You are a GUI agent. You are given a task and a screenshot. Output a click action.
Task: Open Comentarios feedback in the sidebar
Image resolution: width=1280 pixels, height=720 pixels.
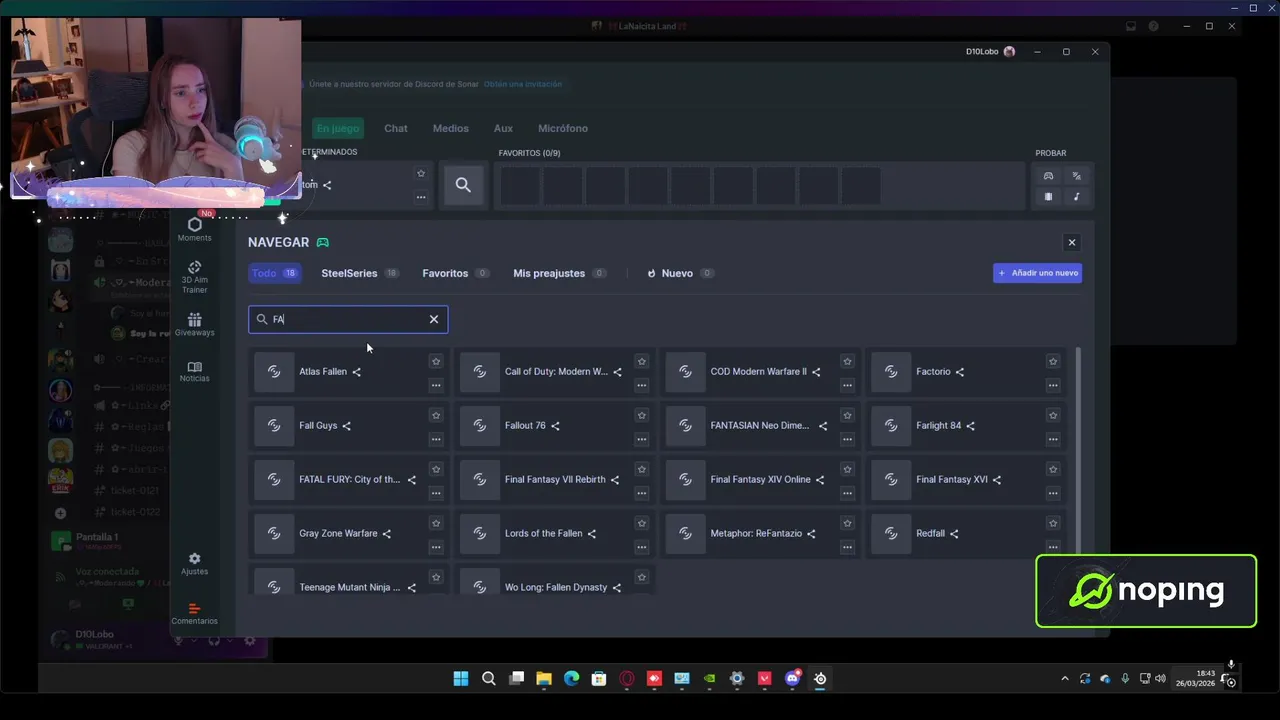tap(194, 614)
